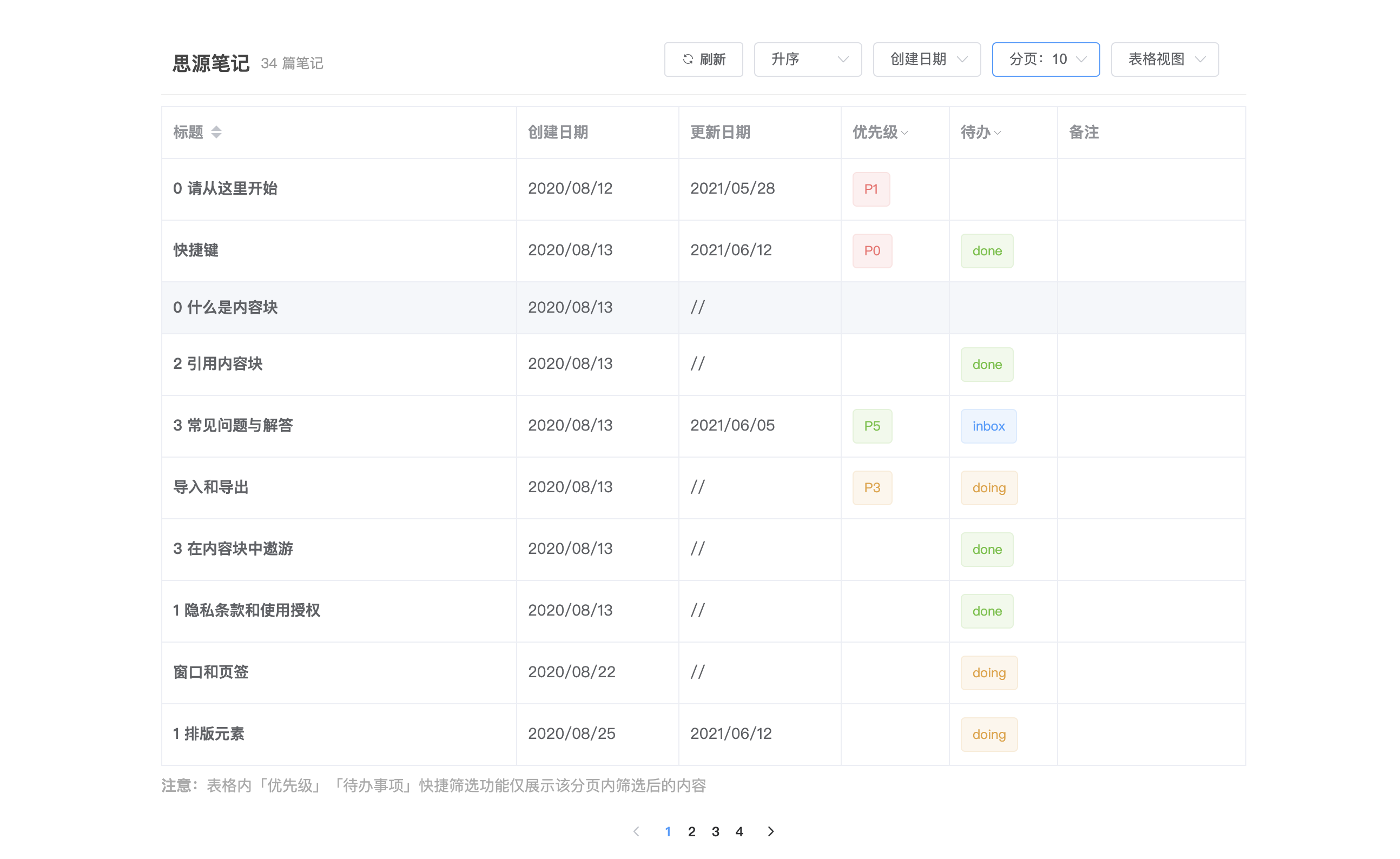Expand the 分页: 10 page size dropdown
Screen dimensions: 1400x859
[x=1046, y=59]
